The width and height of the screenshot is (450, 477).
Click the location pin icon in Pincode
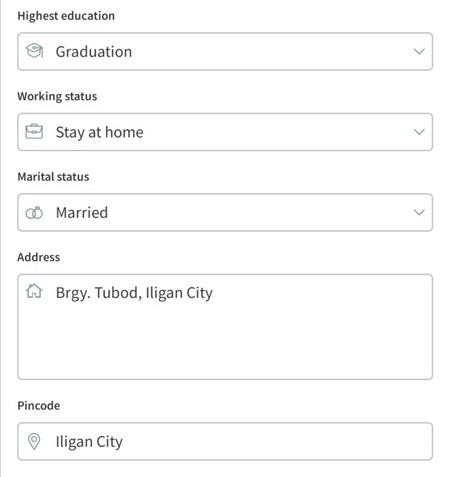[34, 441]
